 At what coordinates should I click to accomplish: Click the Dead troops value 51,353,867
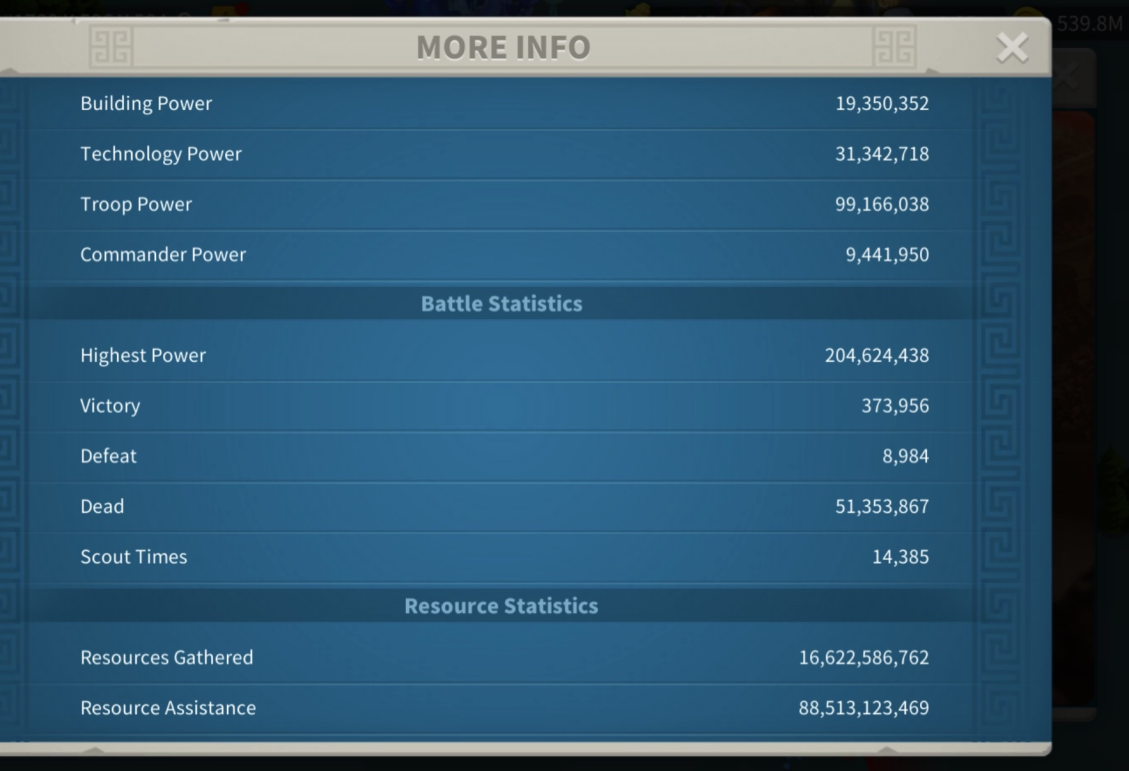(882, 507)
